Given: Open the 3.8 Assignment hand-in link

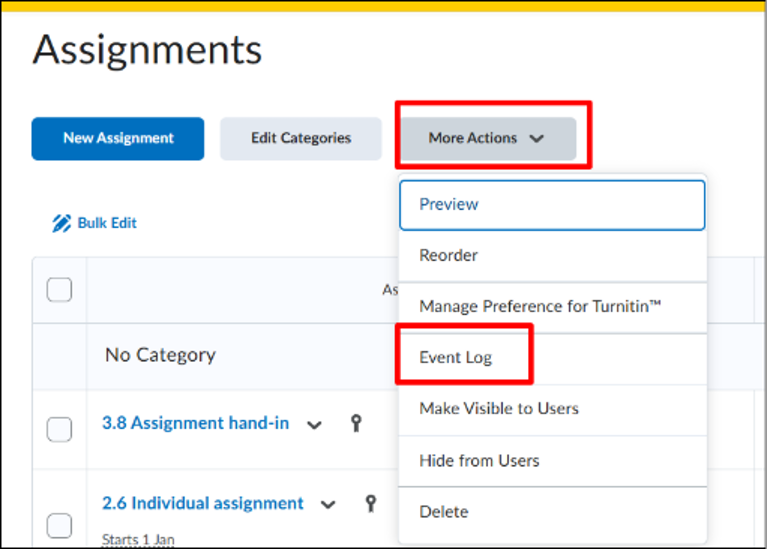Looking at the screenshot, I should coord(195,423).
